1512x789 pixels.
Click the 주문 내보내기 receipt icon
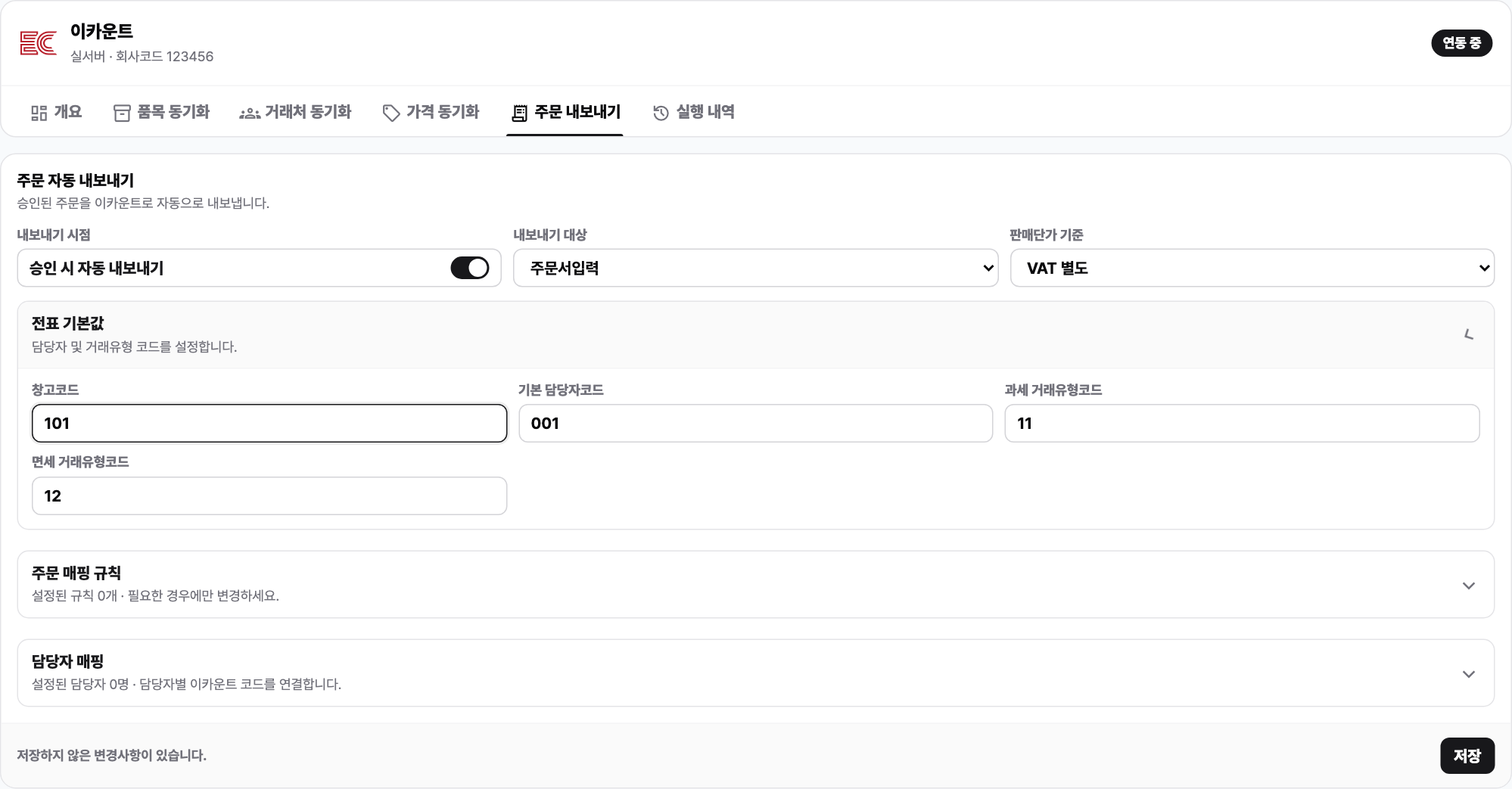520,113
